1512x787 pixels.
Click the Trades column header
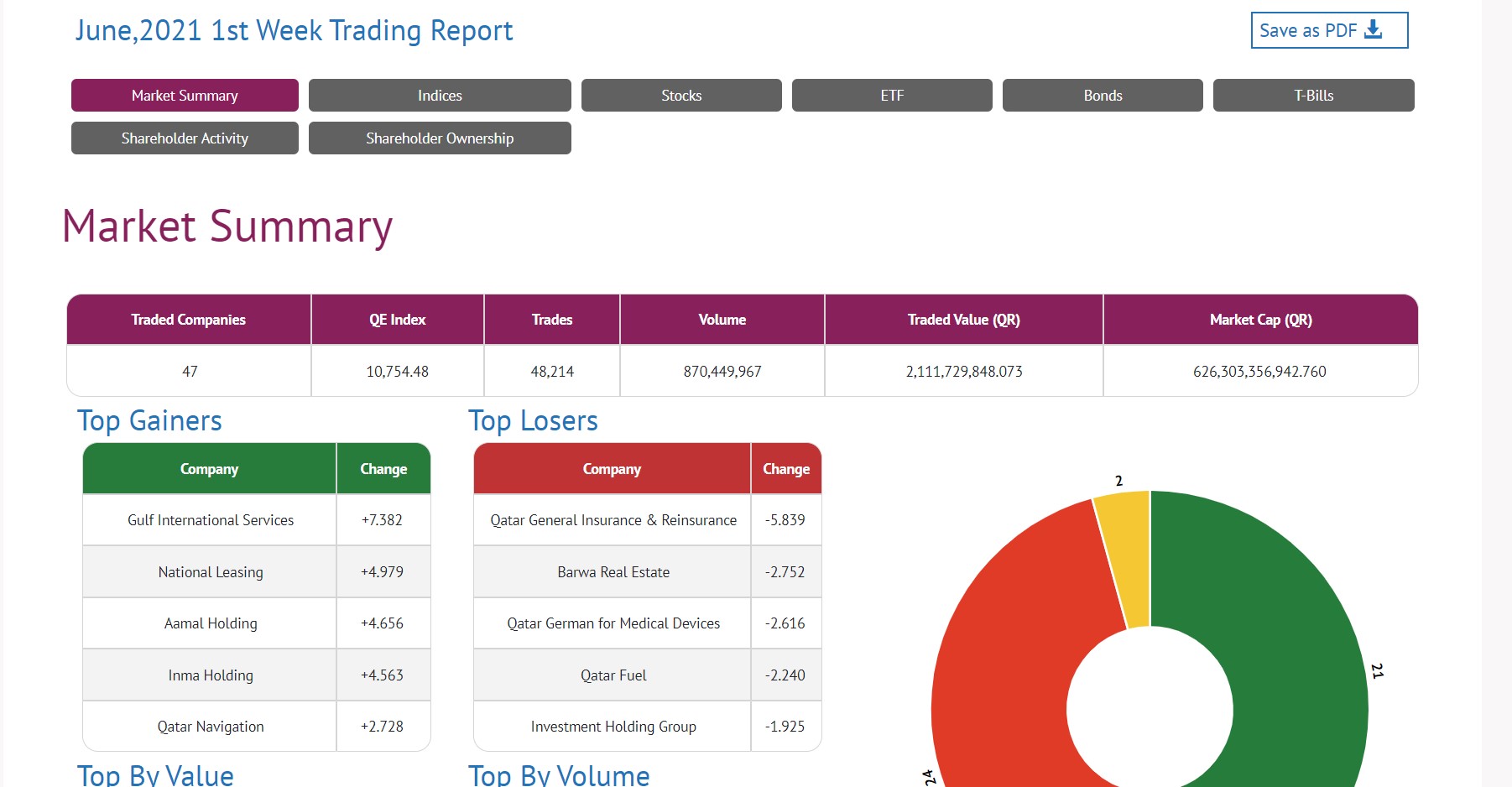(x=552, y=320)
